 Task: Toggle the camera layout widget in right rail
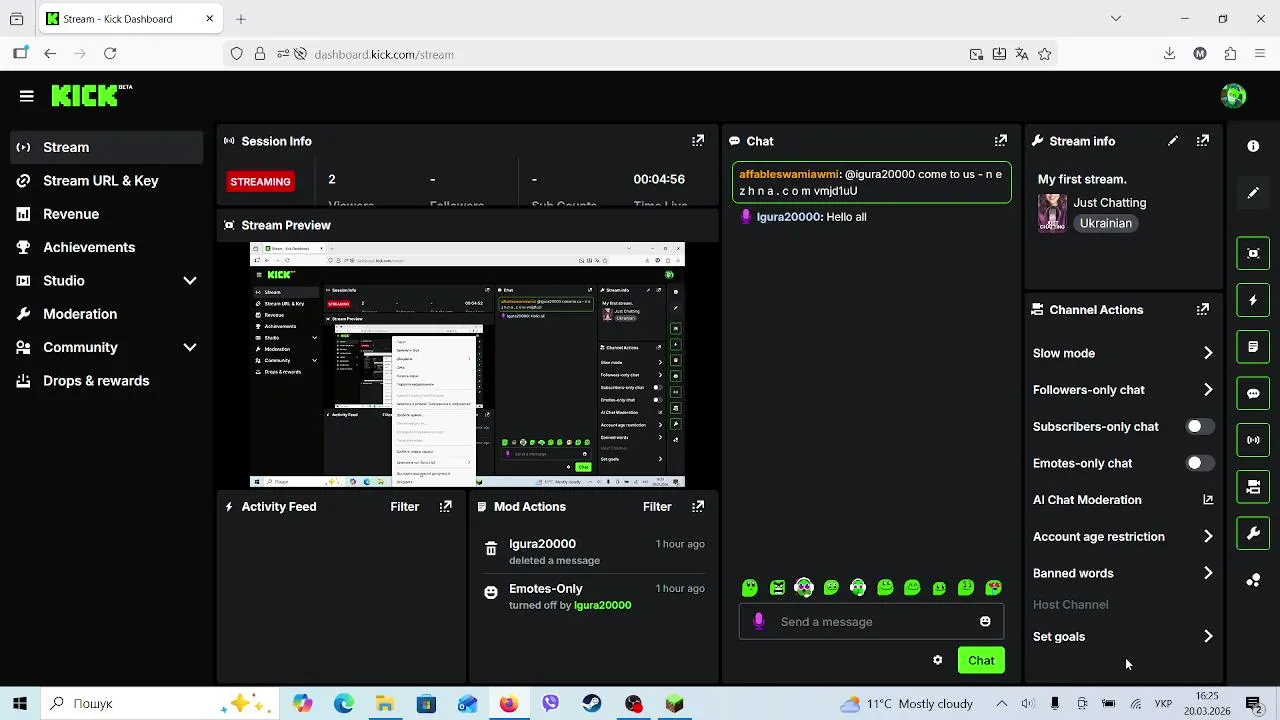coord(1253,487)
